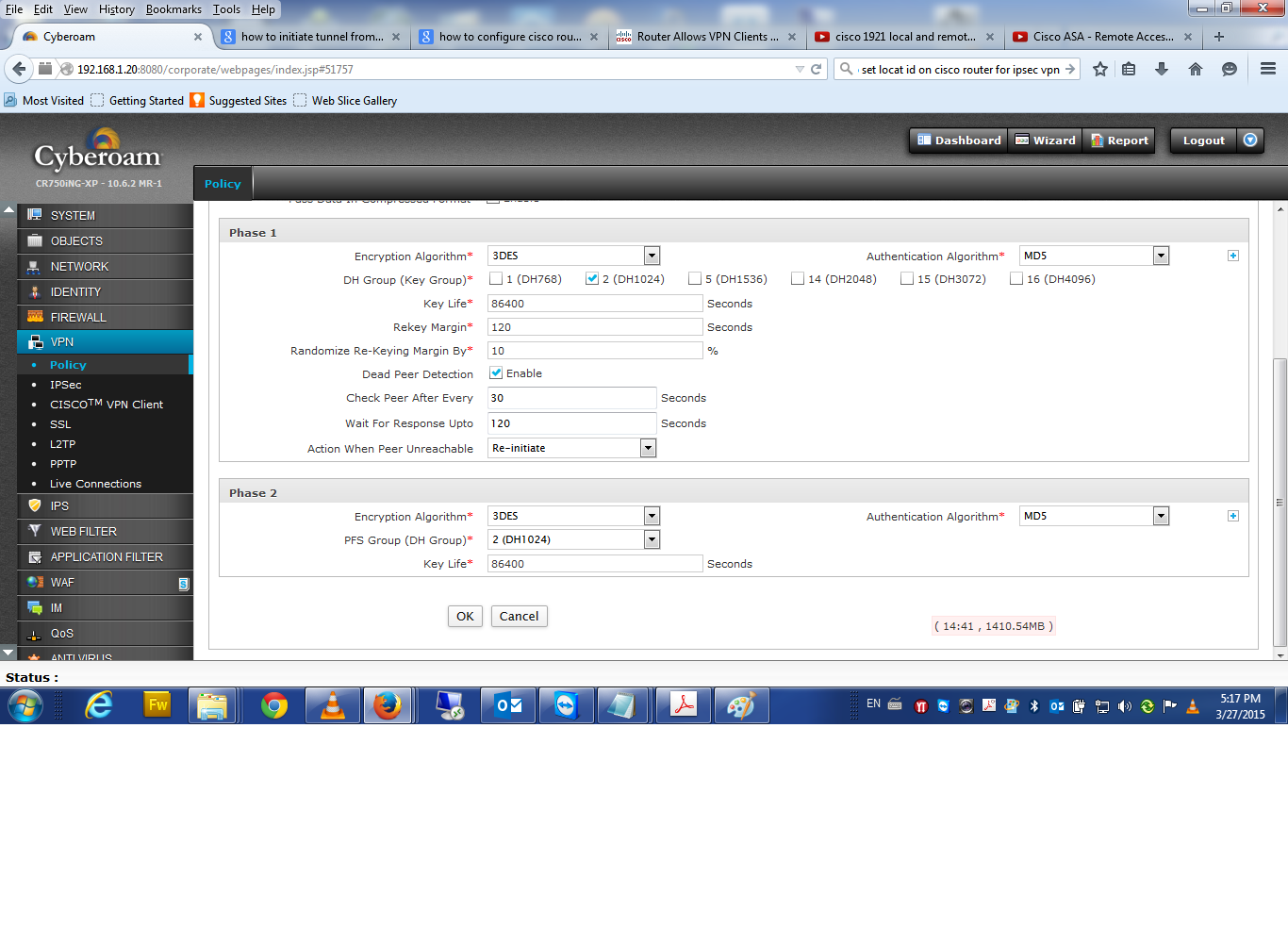Toggle Dead Peer Detection Enable checkbox
The height and width of the screenshot is (943, 1288).
click(x=496, y=372)
